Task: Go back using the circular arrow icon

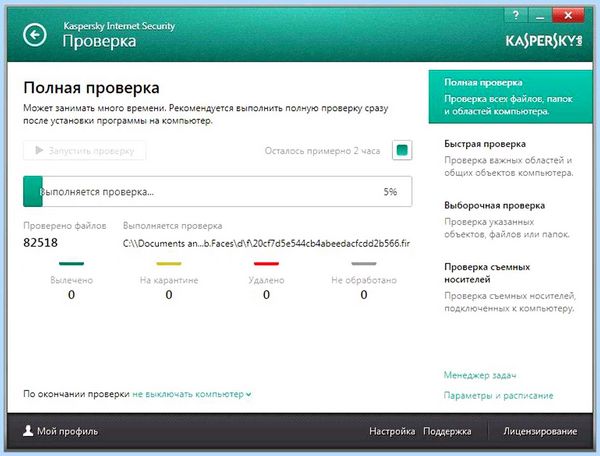Action: click(34, 35)
